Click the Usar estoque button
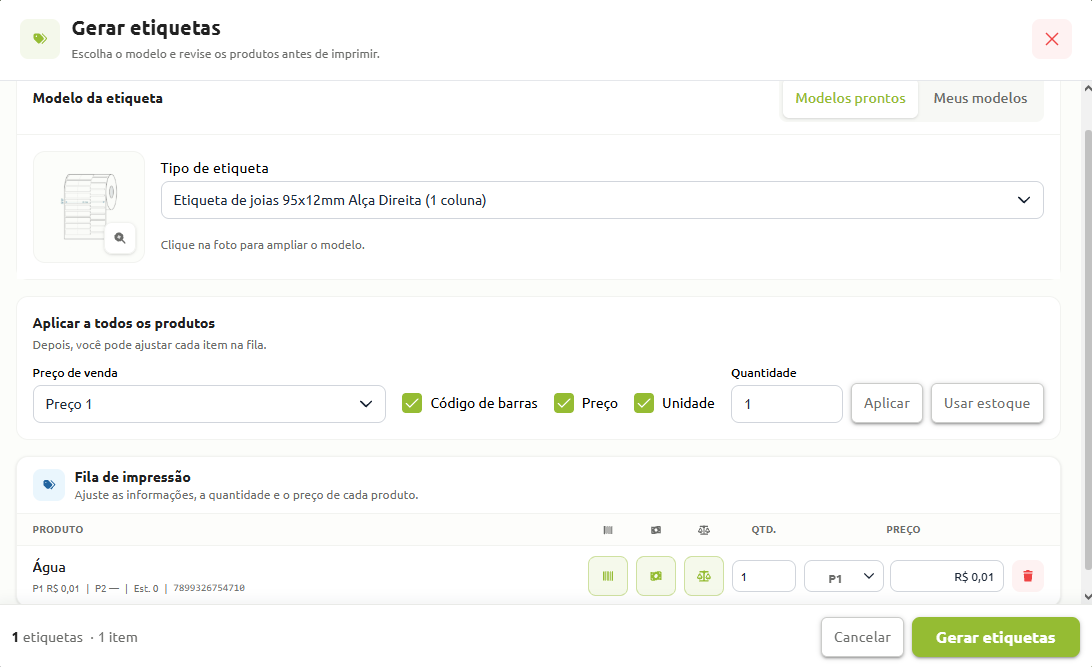This screenshot has height=667, width=1092. click(987, 403)
